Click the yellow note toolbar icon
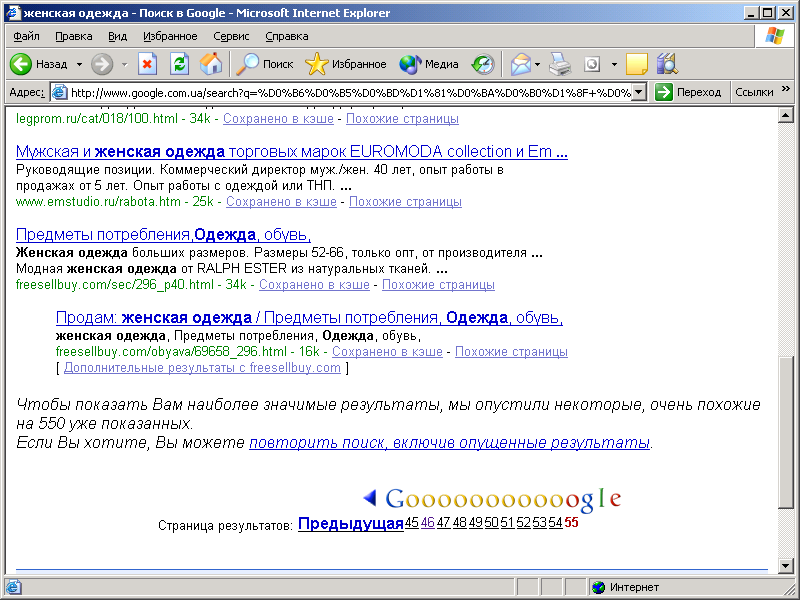Viewport: 800px width, 600px height. (636, 64)
